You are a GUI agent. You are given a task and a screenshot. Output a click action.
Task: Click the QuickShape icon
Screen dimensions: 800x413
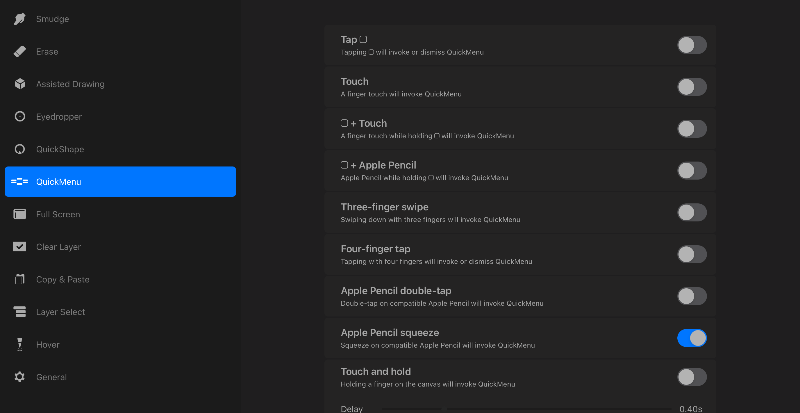(19, 149)
